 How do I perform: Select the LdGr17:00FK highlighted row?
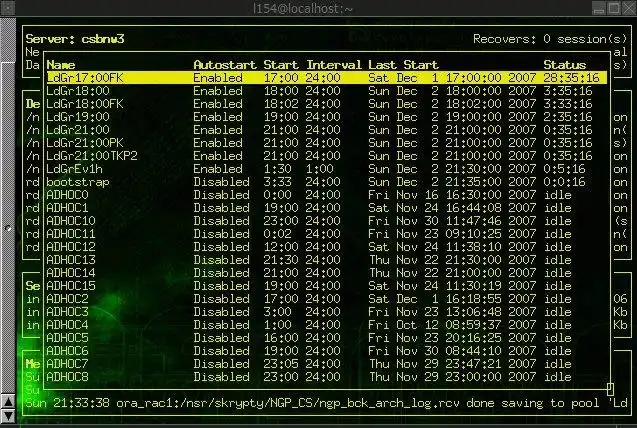[327, 78]
